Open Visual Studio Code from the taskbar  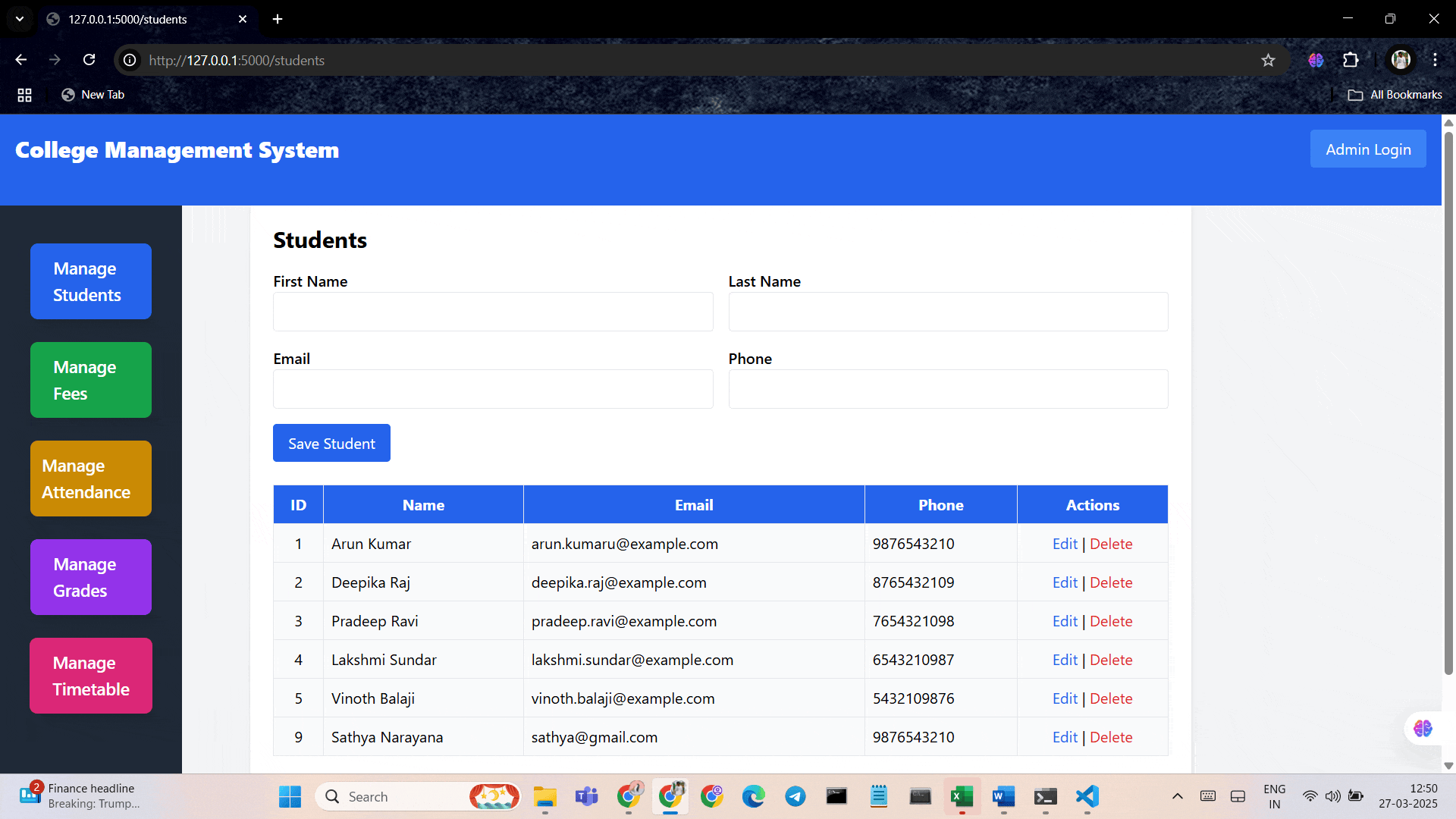pos(1087,796)
